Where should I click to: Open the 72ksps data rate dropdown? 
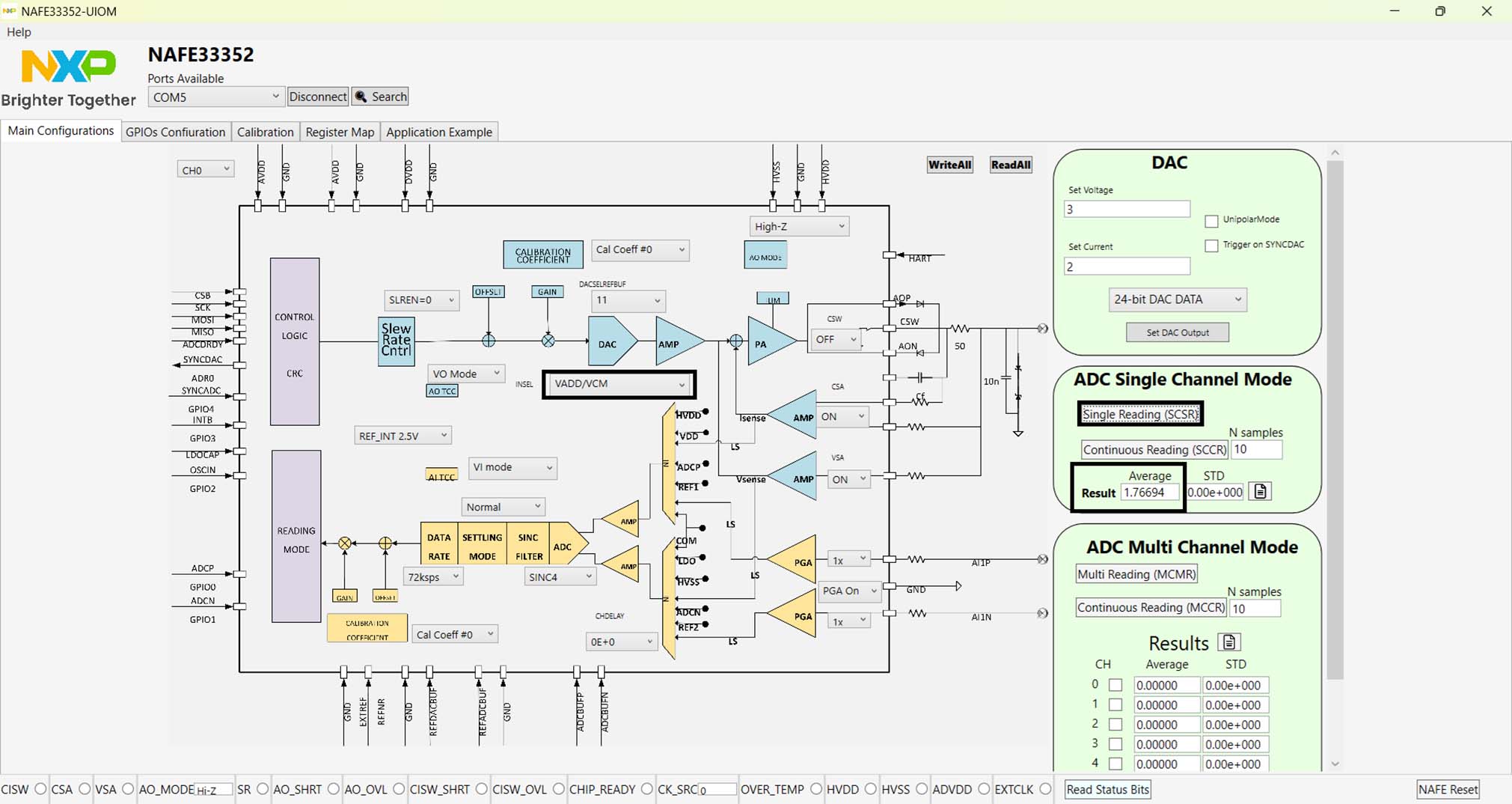click(433, 576)
